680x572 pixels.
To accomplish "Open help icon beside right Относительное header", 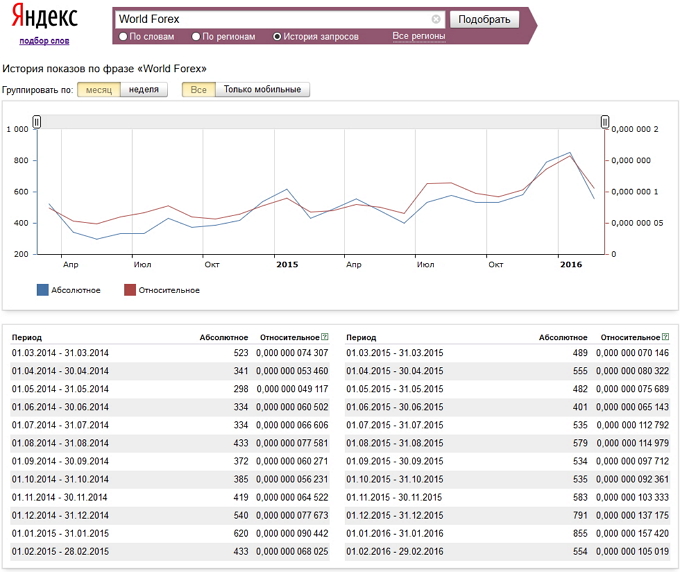I will (x=665, y=337).
